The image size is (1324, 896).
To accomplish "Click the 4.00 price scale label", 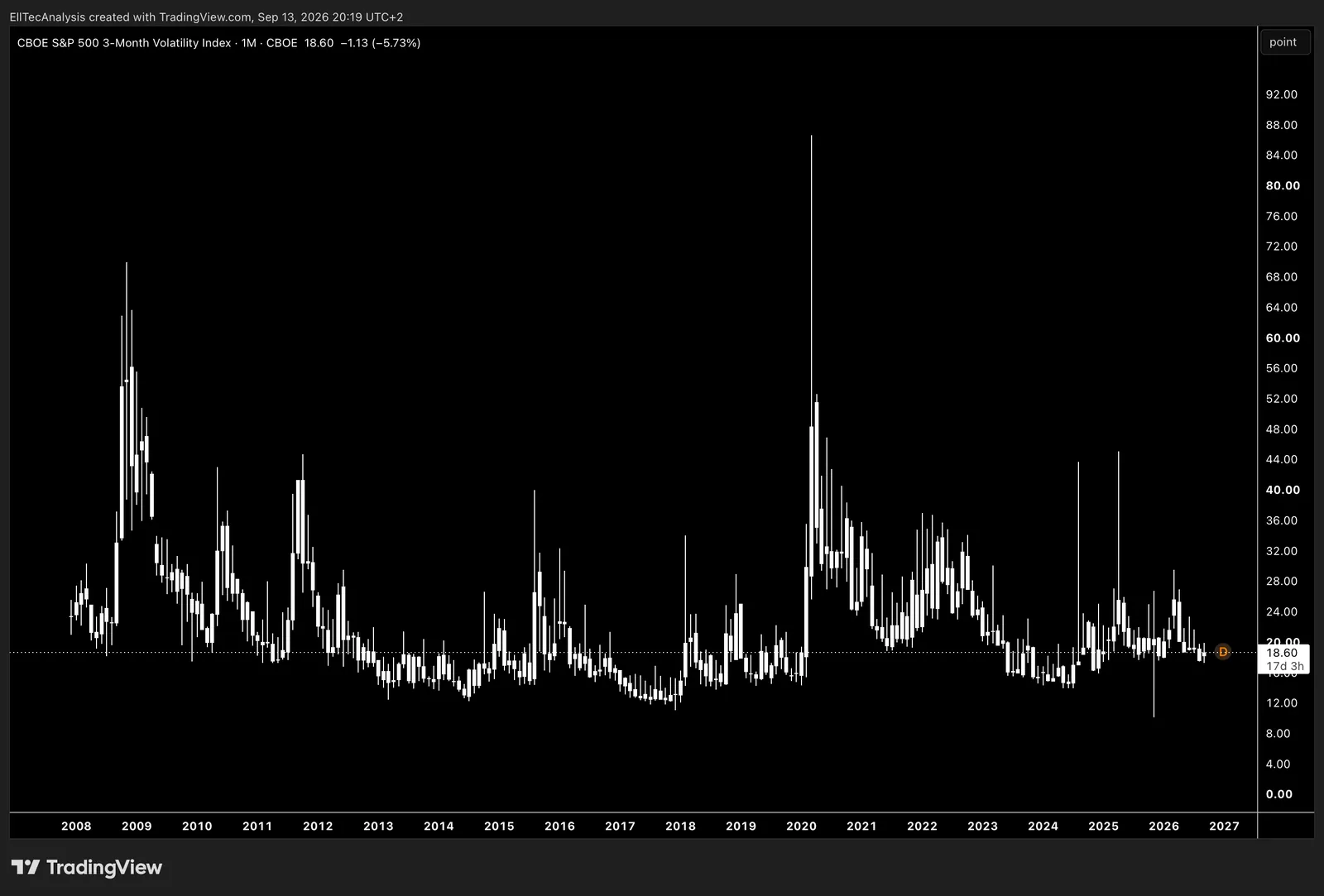I will [1278, 764].
